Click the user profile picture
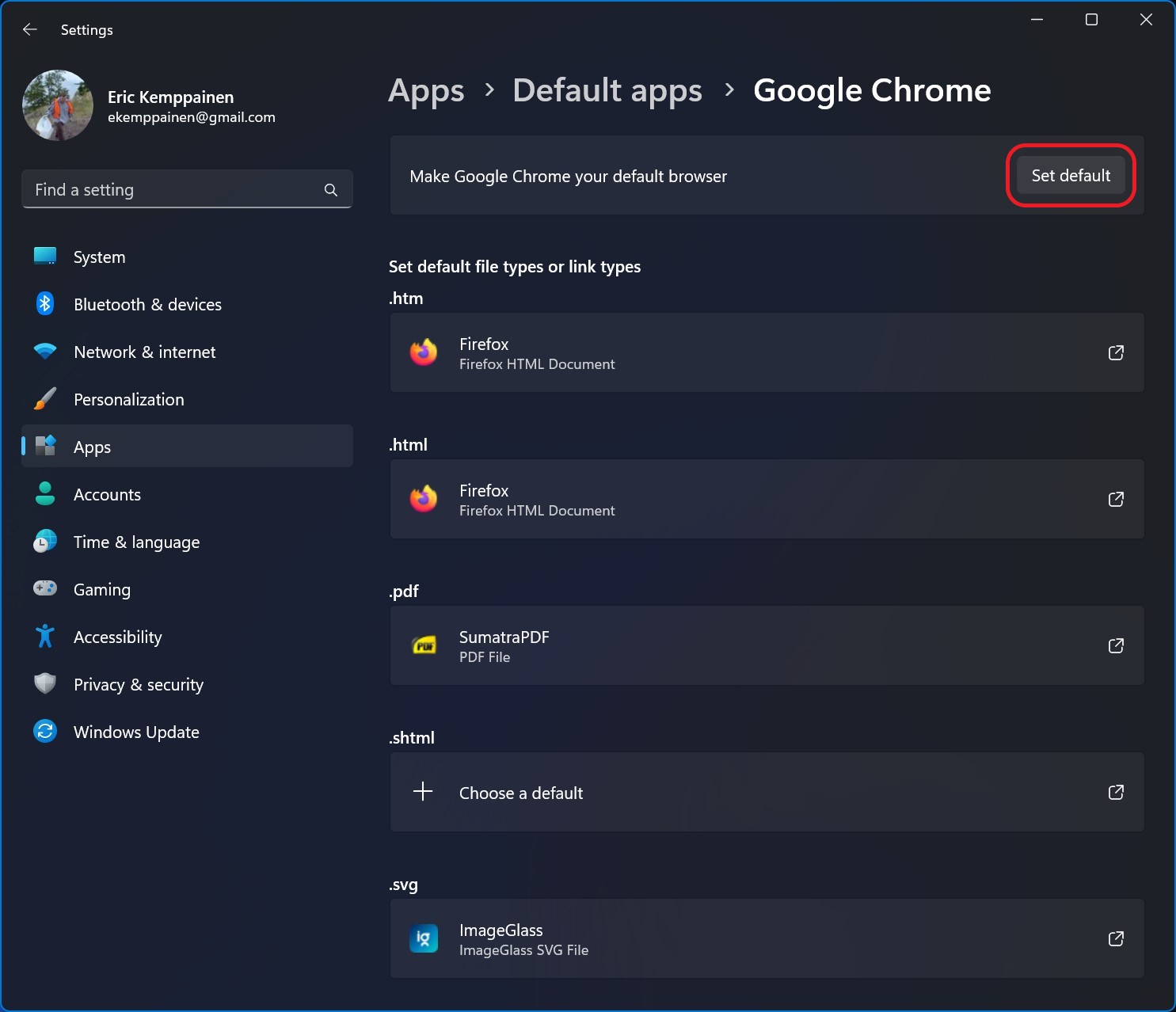 click(58, 105)
